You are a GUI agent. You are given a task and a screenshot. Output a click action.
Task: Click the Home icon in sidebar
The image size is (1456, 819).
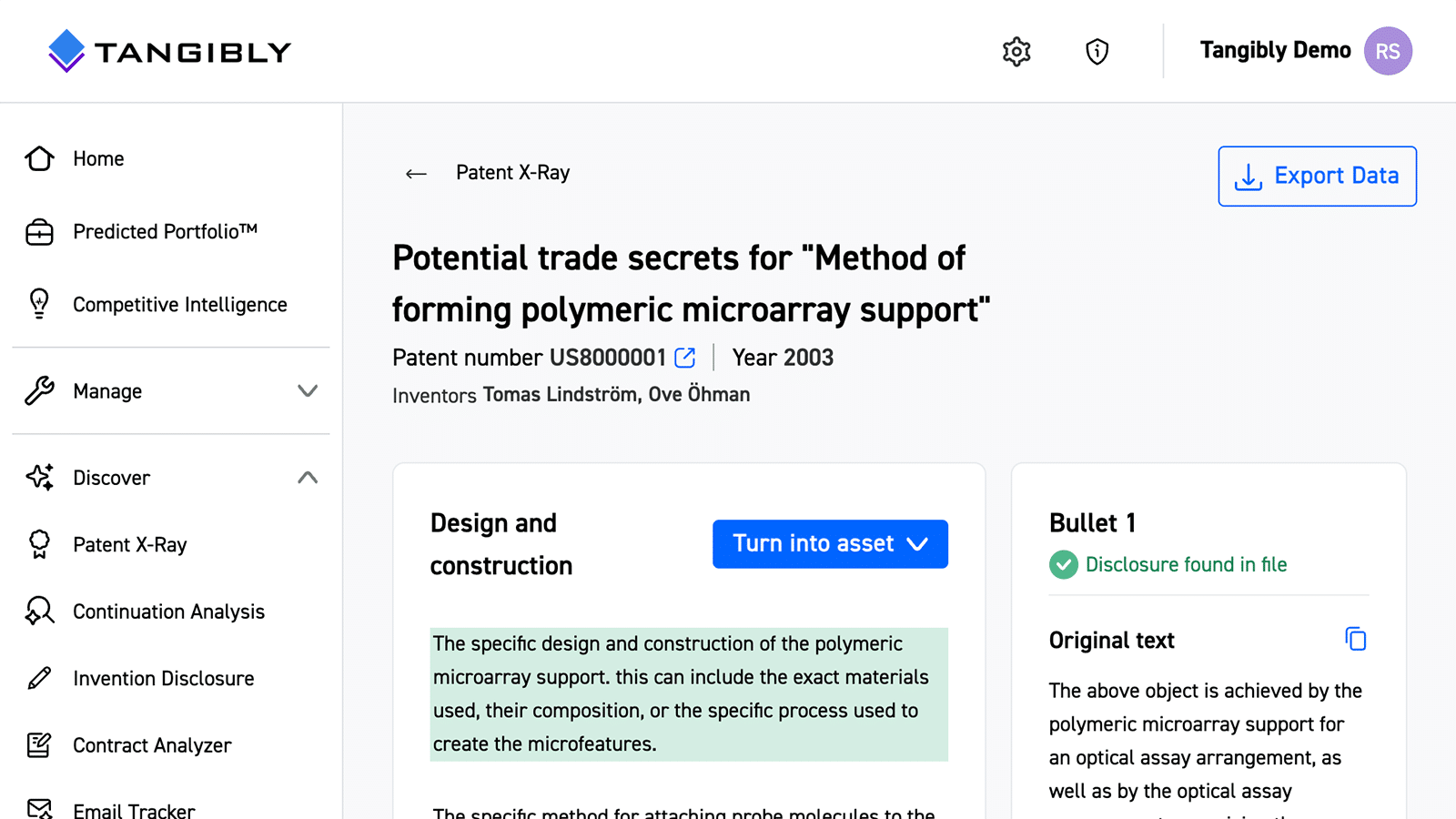[x=39, y=158]
